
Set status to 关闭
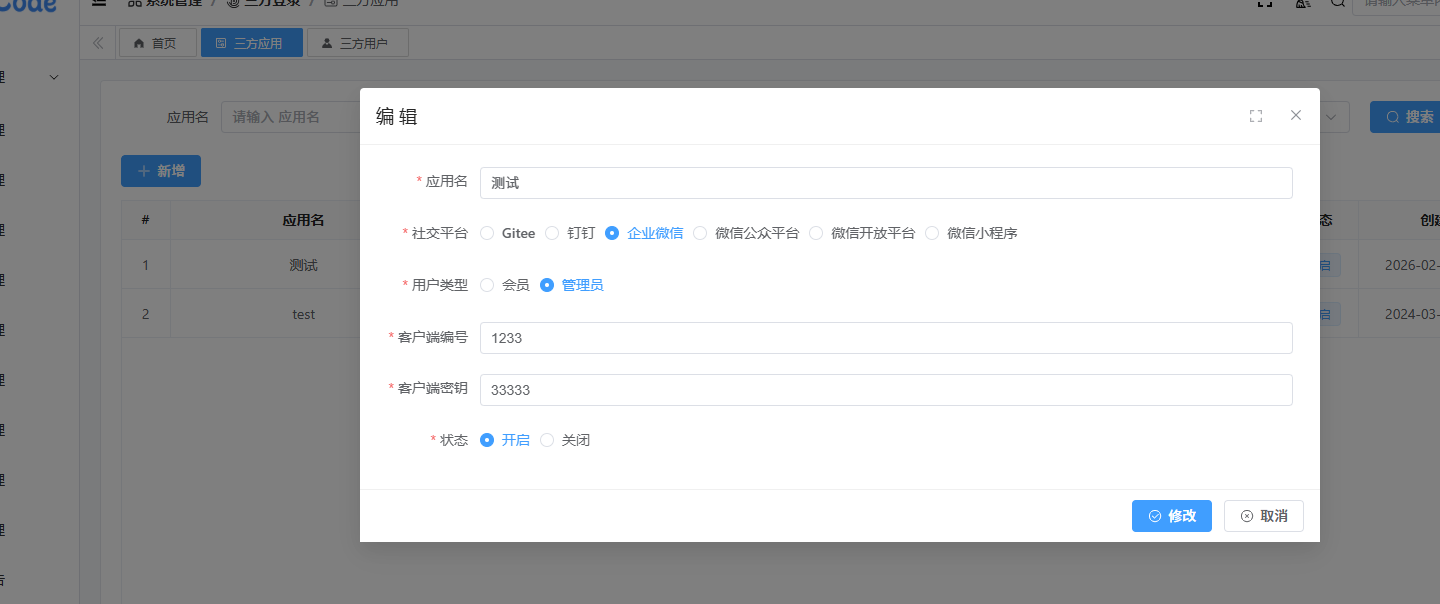click(x=547, y=440)
